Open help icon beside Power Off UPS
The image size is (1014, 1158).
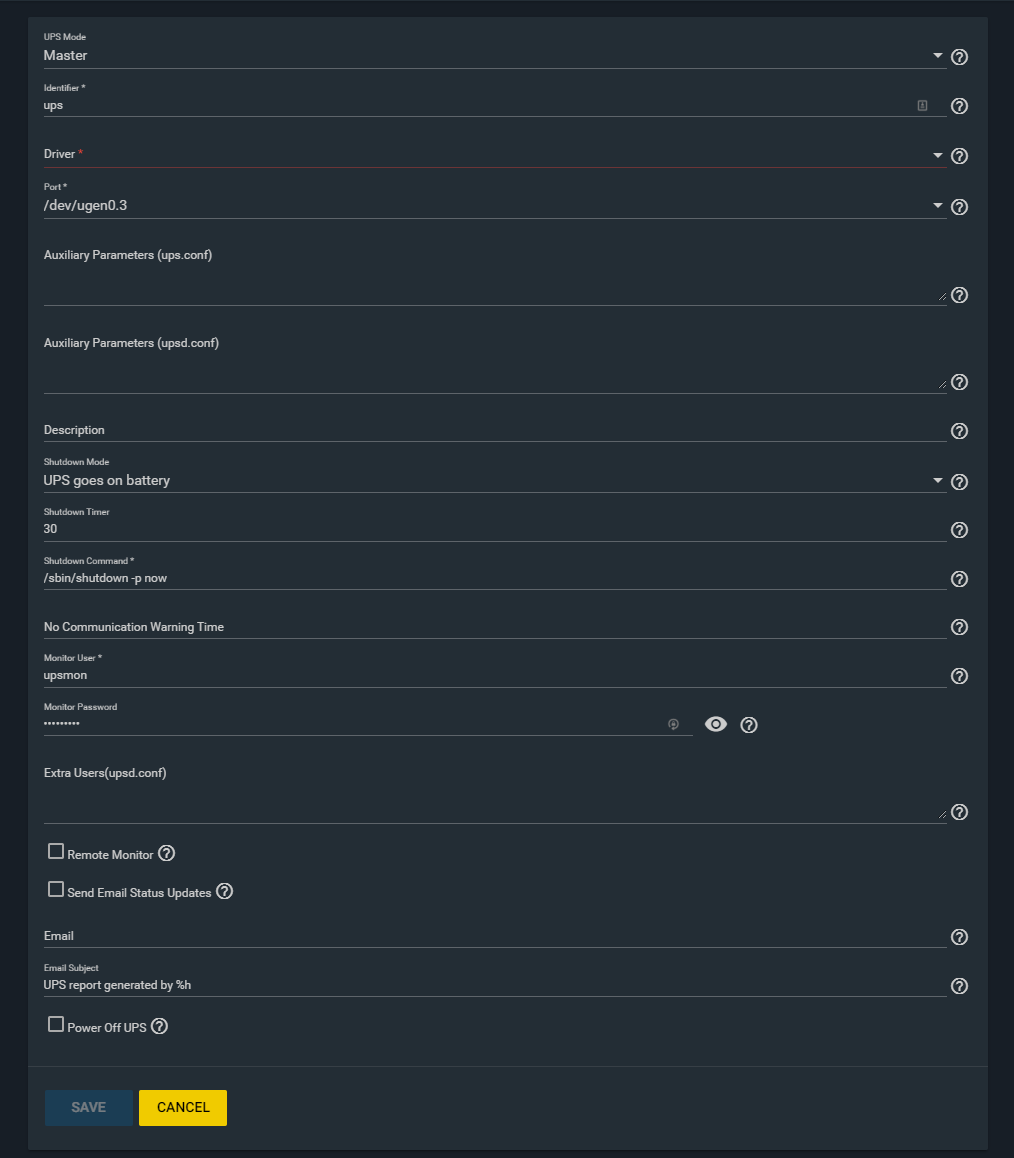(159, 1026)
